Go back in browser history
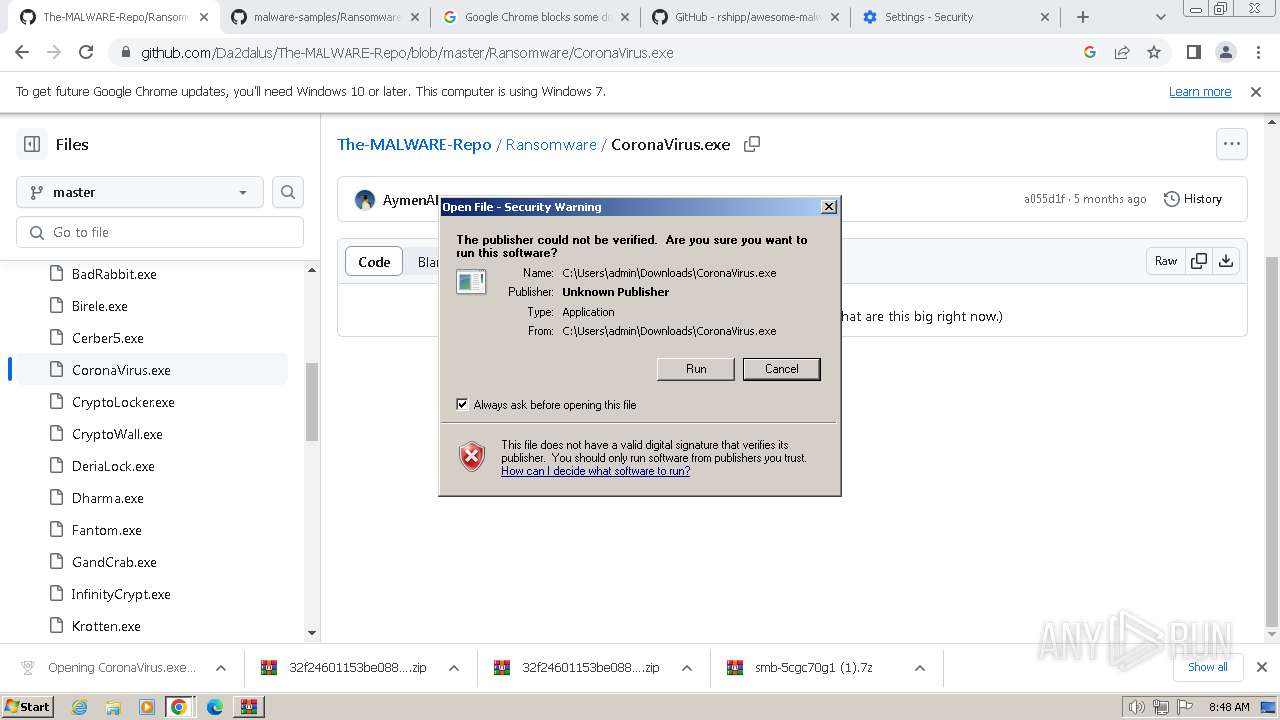 coord(24,53)
